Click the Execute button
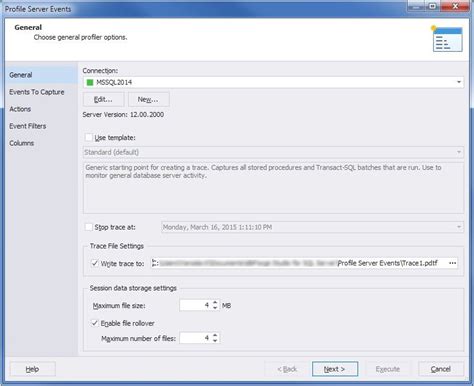 [x=388, y=369]
